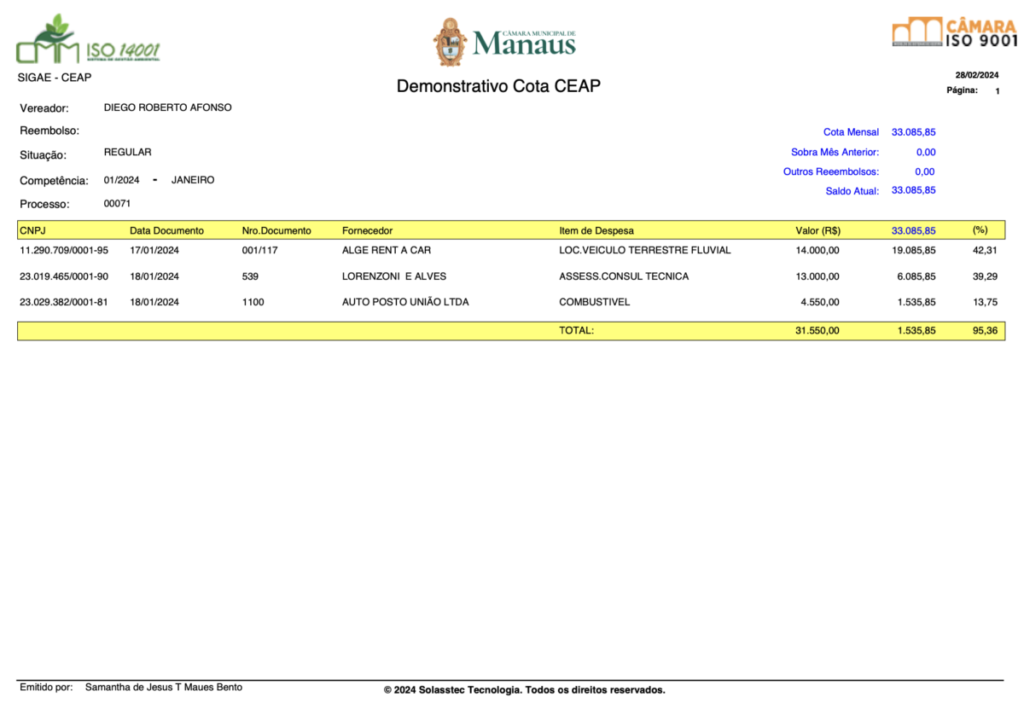Click the Saldo Atual blue label
This screenshot has height=720, width=1024.
[852, 191]
